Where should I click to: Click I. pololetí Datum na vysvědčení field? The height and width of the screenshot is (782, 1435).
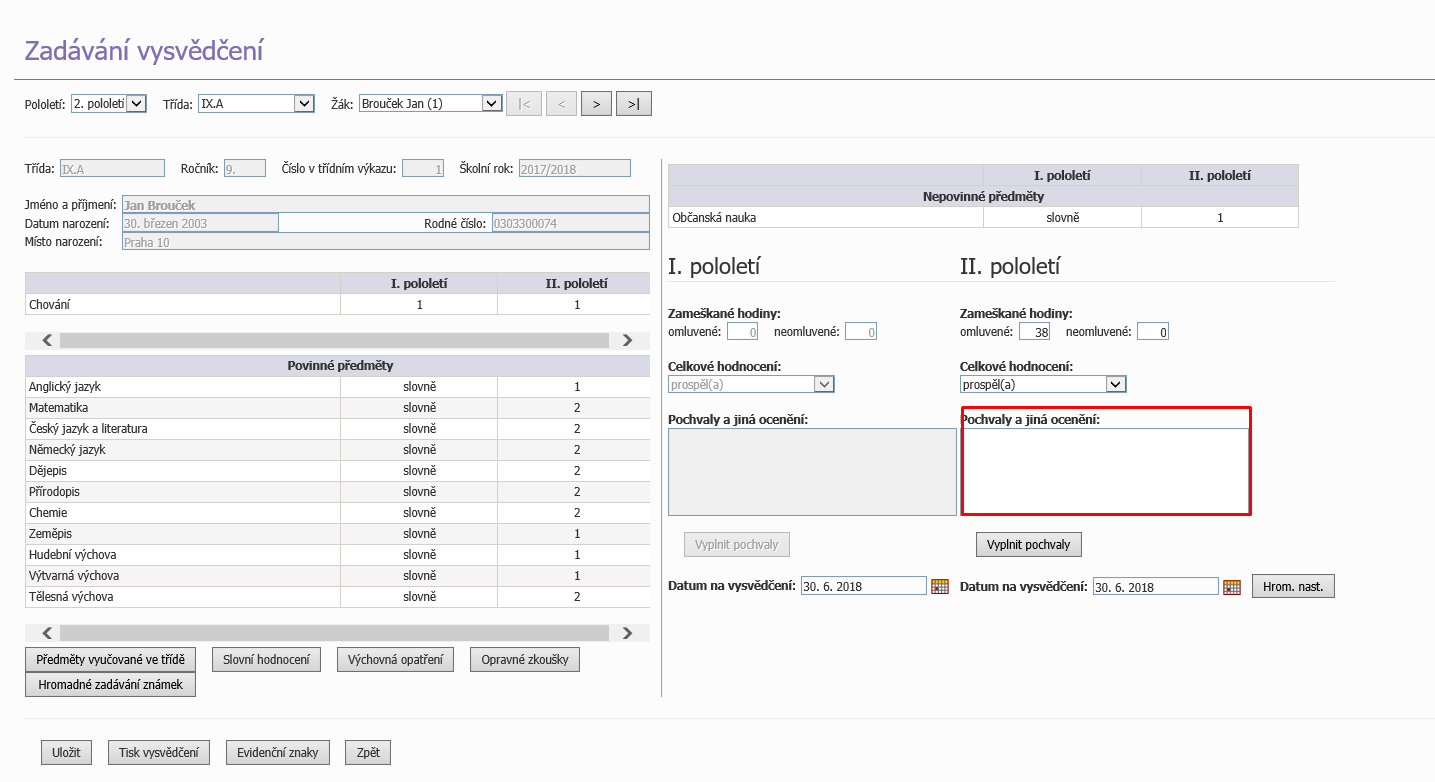click(x=864, y=586)
